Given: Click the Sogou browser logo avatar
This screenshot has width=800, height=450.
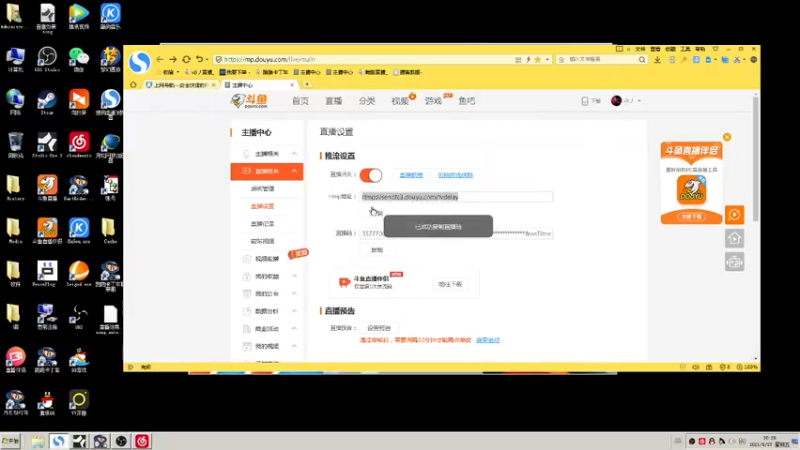Looking at the screenshot, I should tap(139, 62).
